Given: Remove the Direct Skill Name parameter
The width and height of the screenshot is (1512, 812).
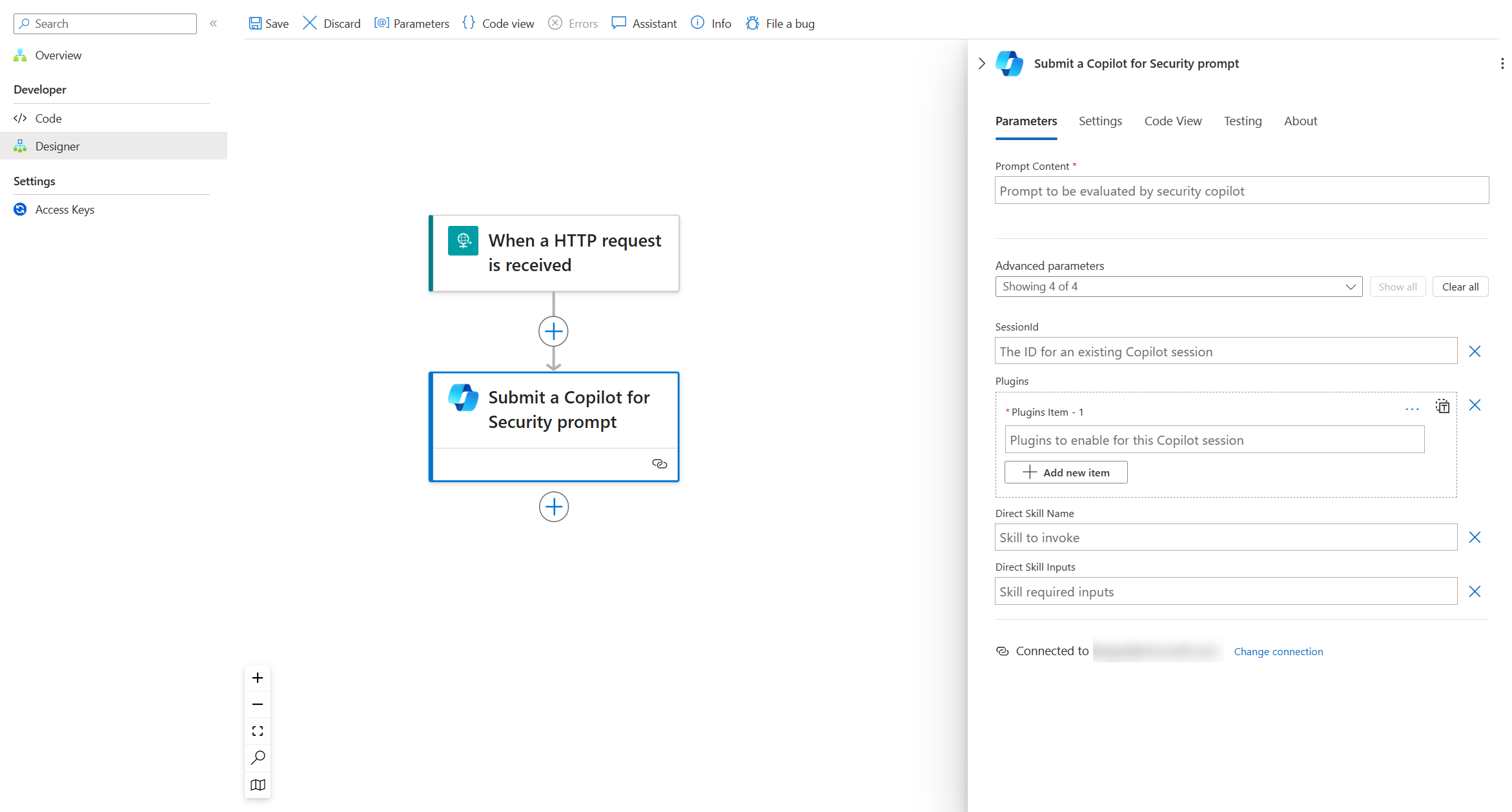Looking at the screenshot, I should [1475, 537].
